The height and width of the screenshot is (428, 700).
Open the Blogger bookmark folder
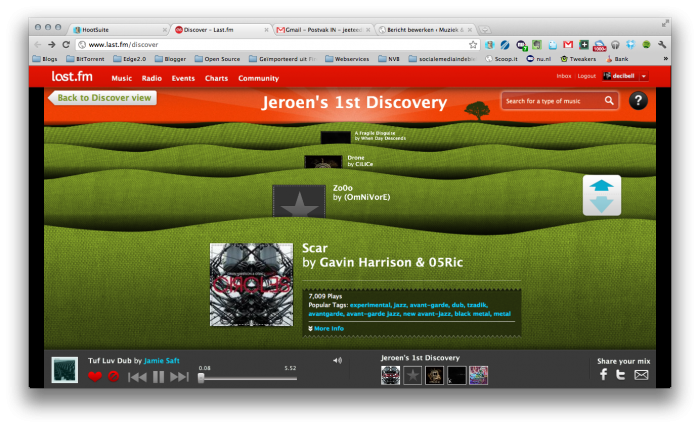[170, 58]
